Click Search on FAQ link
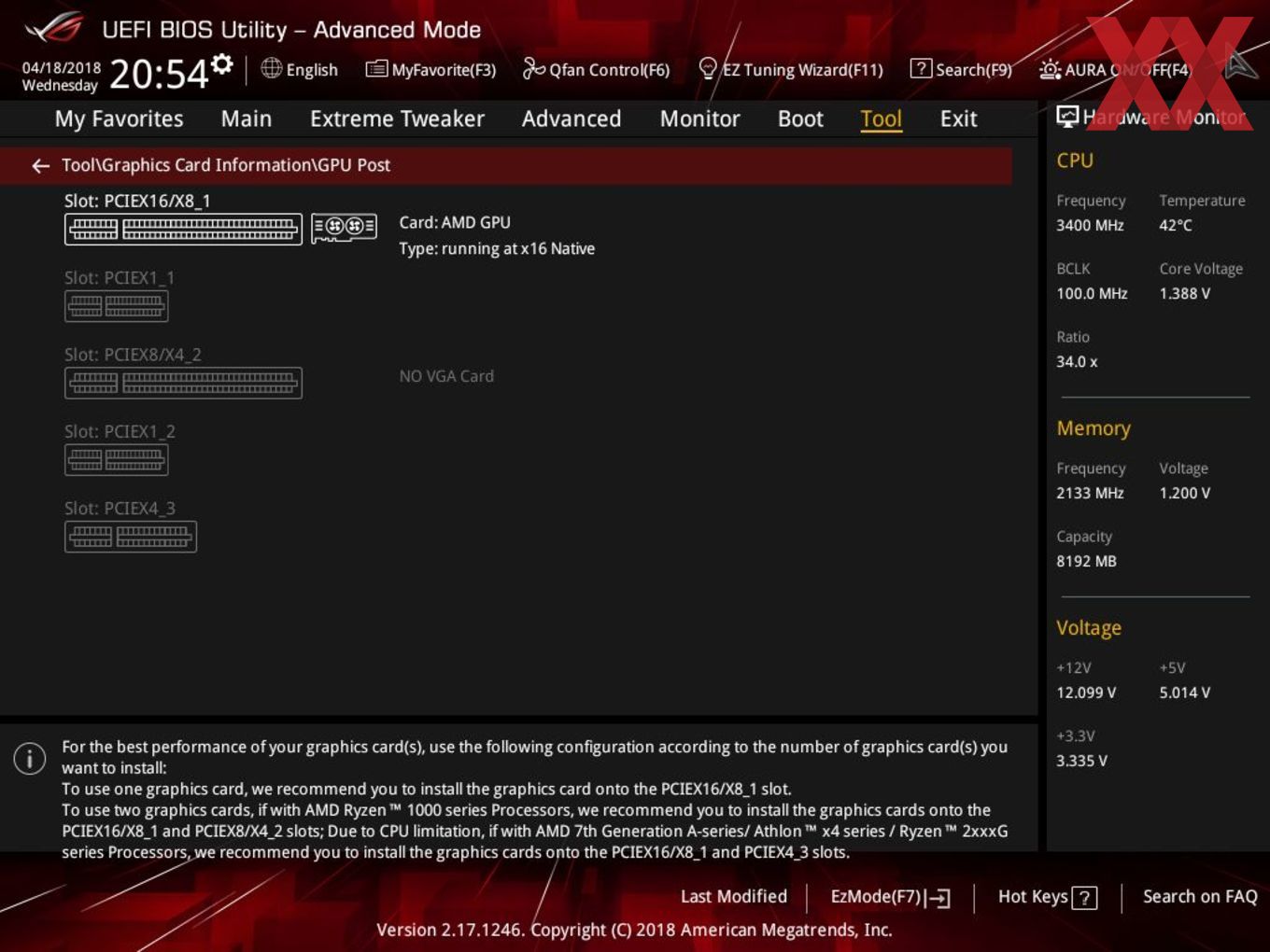 pyautogui.click(x=1200, y=896)
